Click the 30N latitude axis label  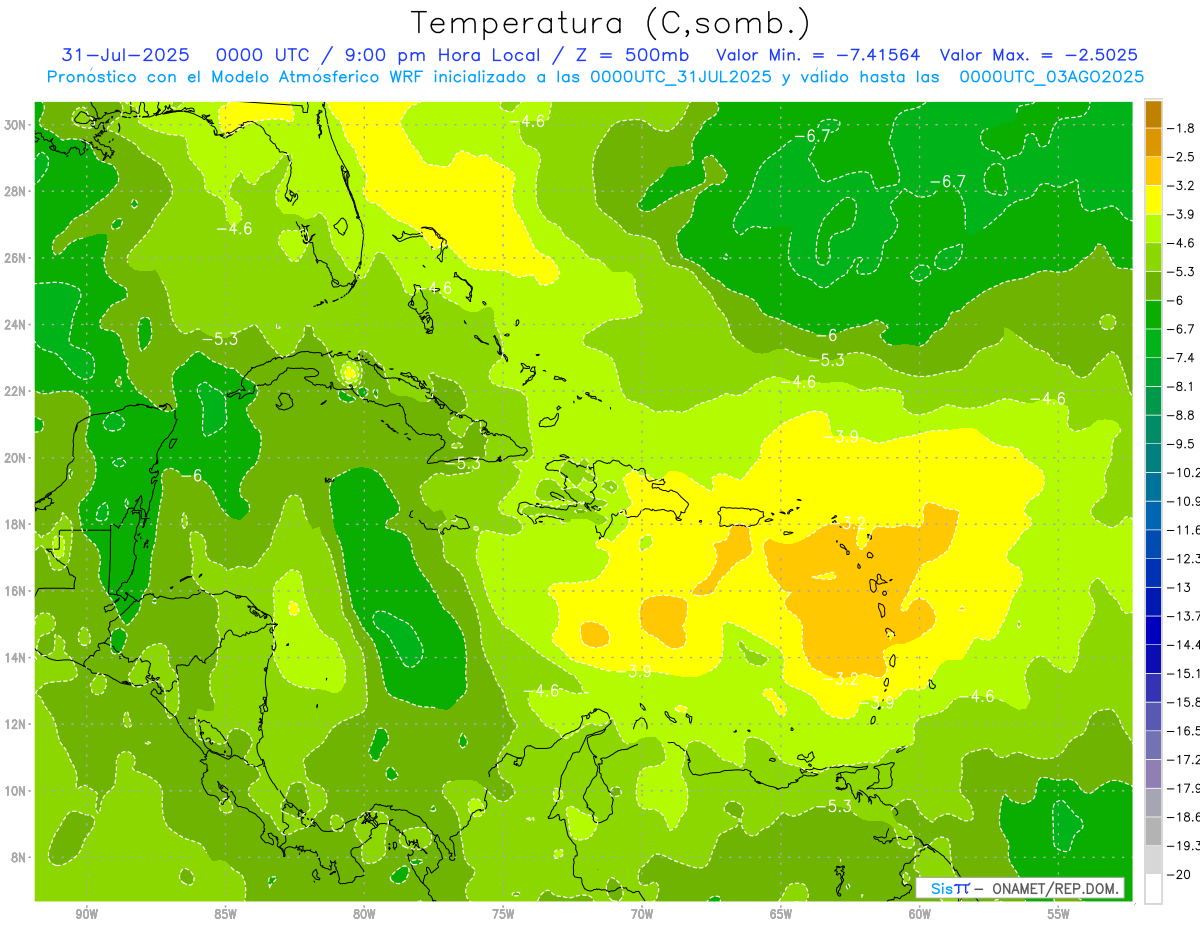(16, 125)
